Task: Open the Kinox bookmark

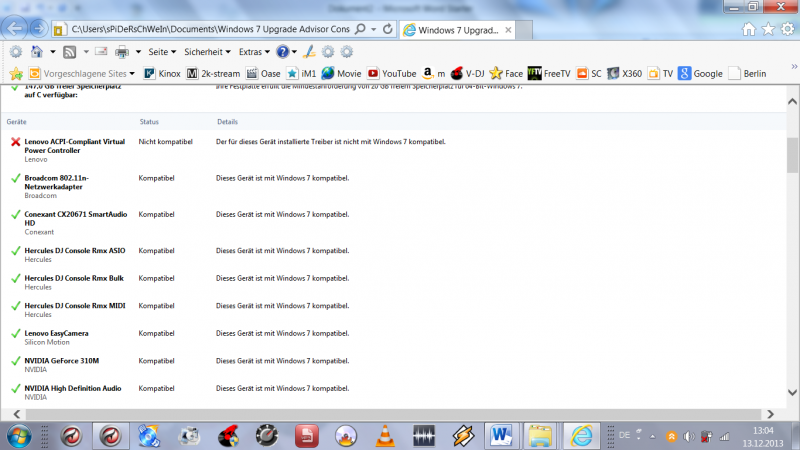Action: click(x=162, y=73)
